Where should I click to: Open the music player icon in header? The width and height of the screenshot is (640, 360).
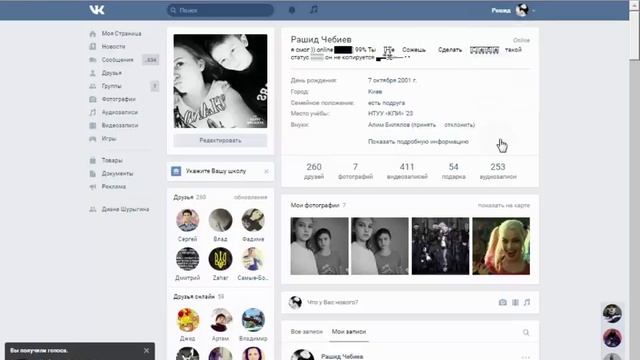313,10
